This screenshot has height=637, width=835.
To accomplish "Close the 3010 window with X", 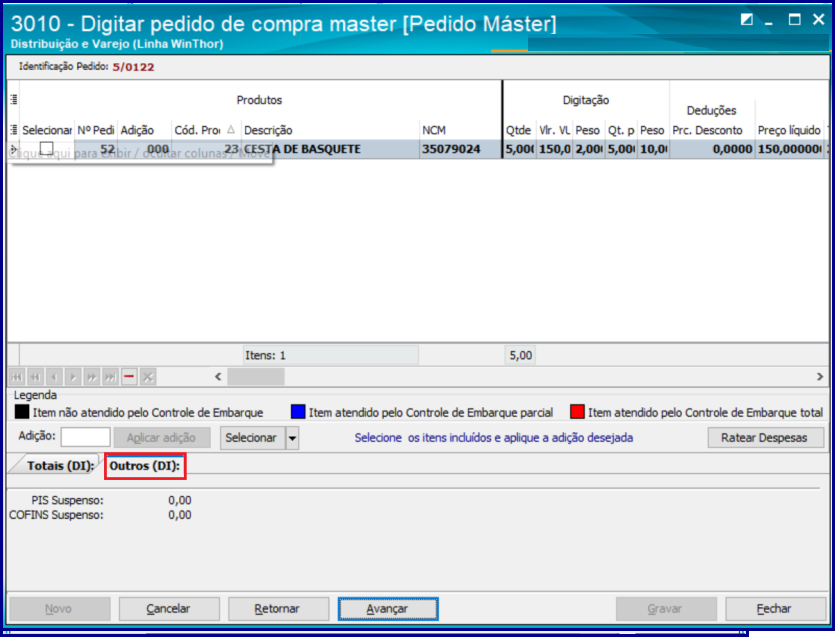I will click(x=818, y=20).
